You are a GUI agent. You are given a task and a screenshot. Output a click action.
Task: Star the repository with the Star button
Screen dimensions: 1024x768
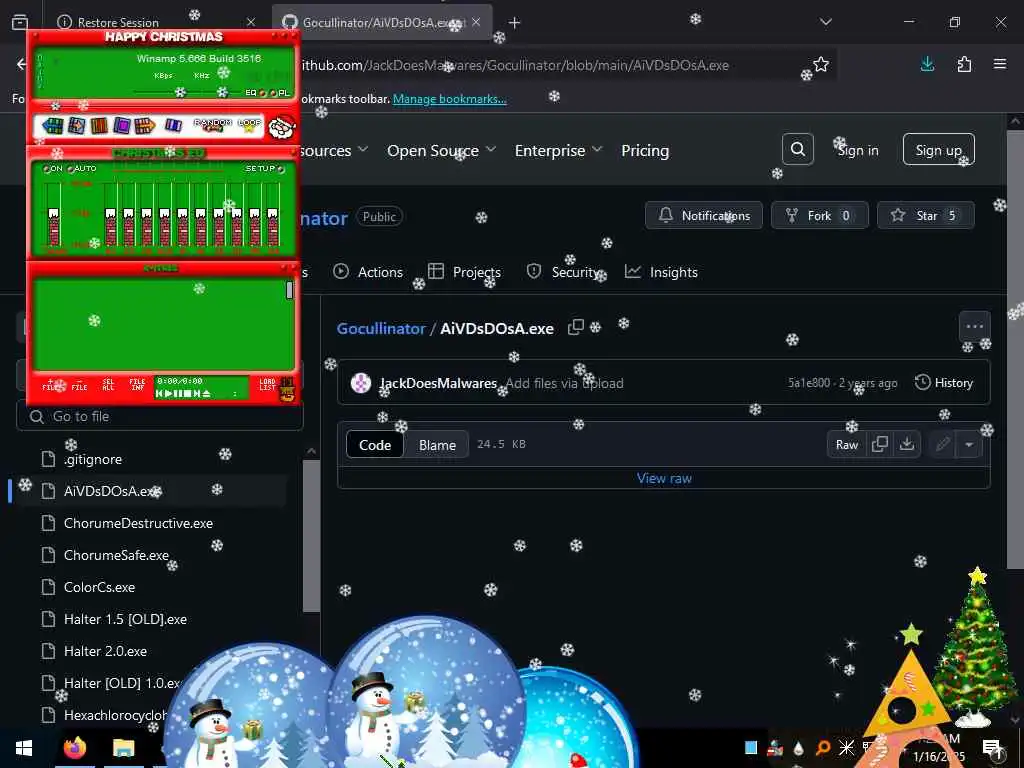click(x=925, y=215)
